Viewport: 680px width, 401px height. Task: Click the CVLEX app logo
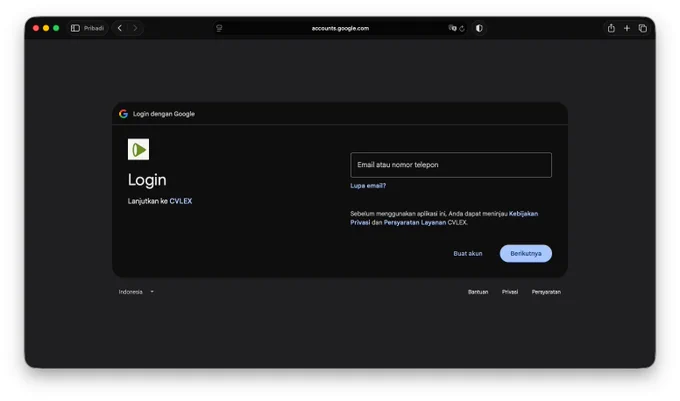138,149
